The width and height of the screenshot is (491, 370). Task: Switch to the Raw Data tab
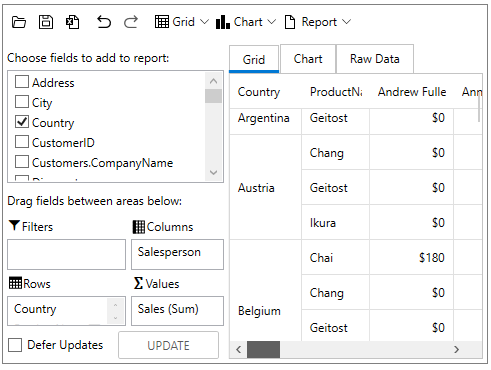click(375, 59)
